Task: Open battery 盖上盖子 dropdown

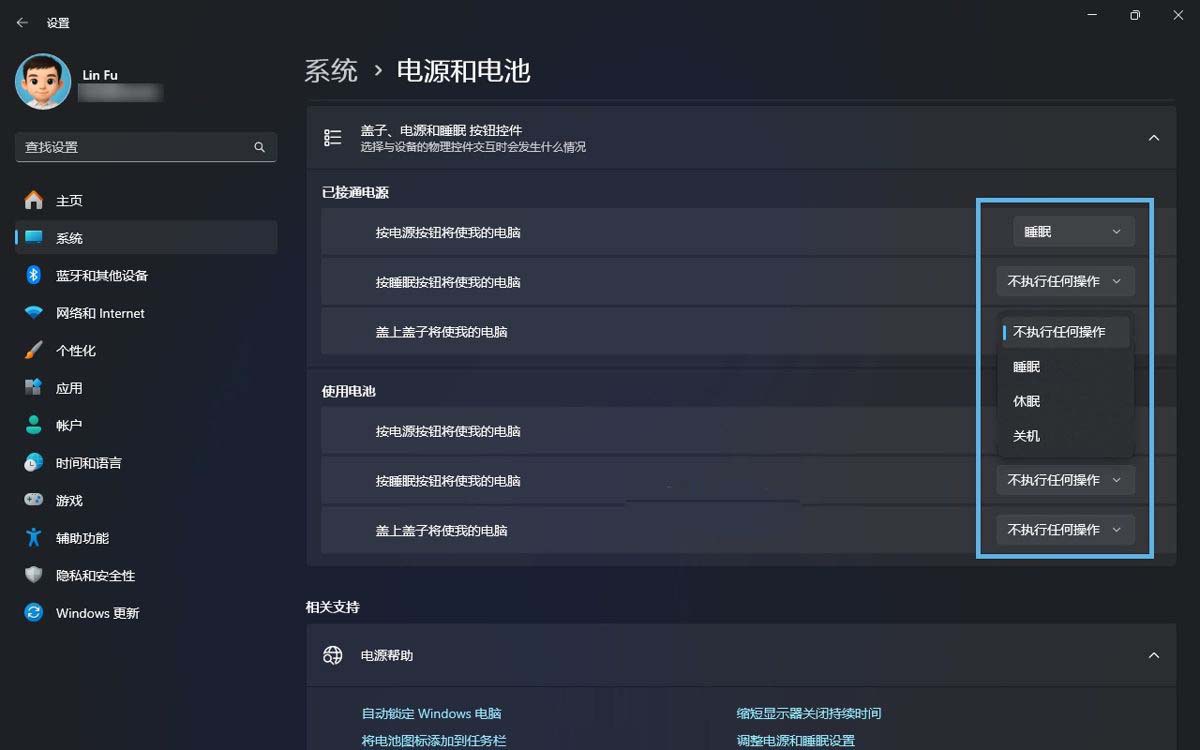Action: (x=1065, y=530)
